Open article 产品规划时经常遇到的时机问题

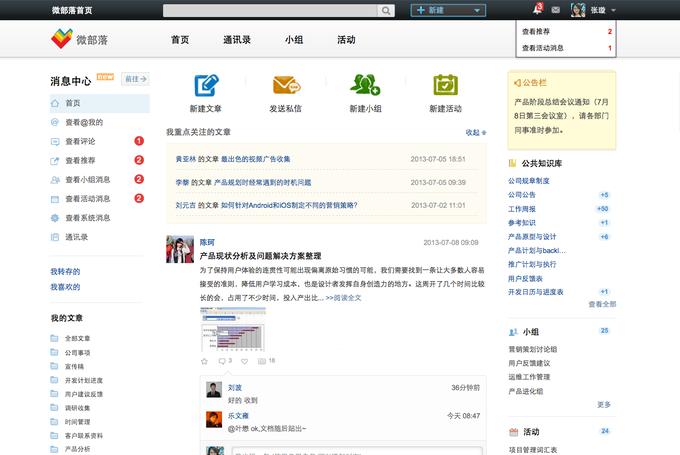[x=262, y=183]
